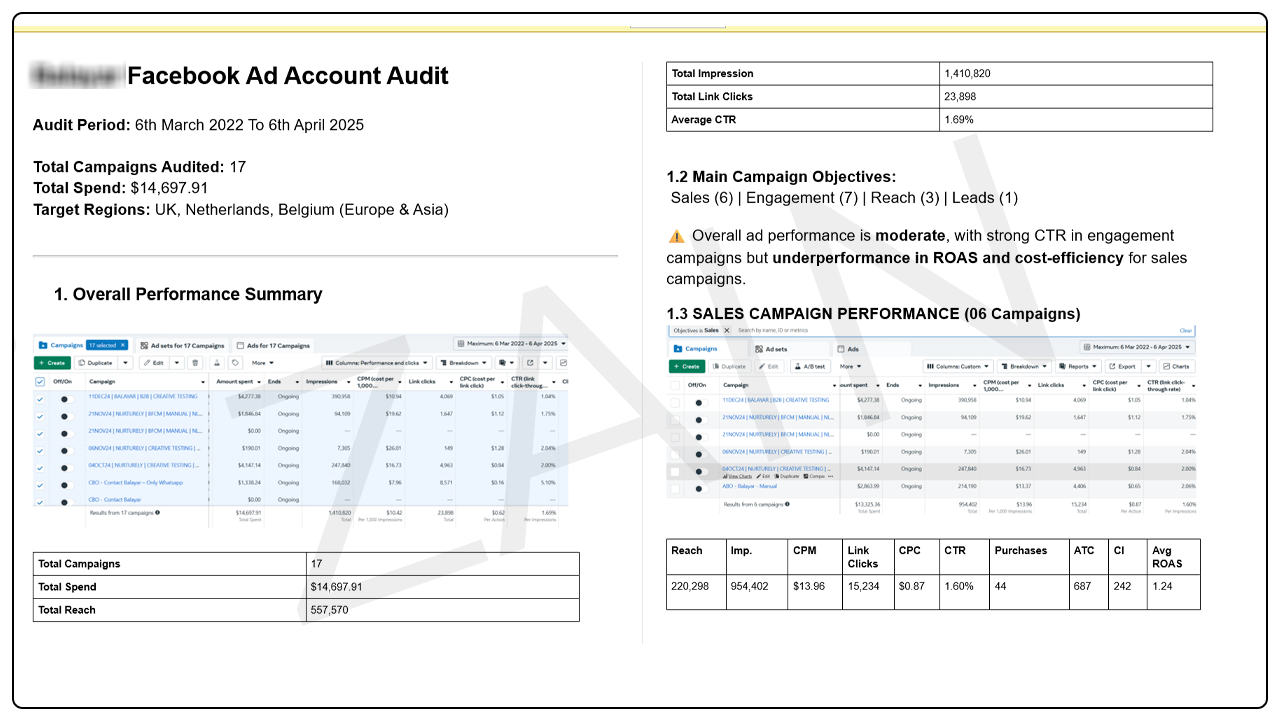Tick the select-all checkbox in Sales campaigns table header
1280x720 pixels.
click(674, 385)
